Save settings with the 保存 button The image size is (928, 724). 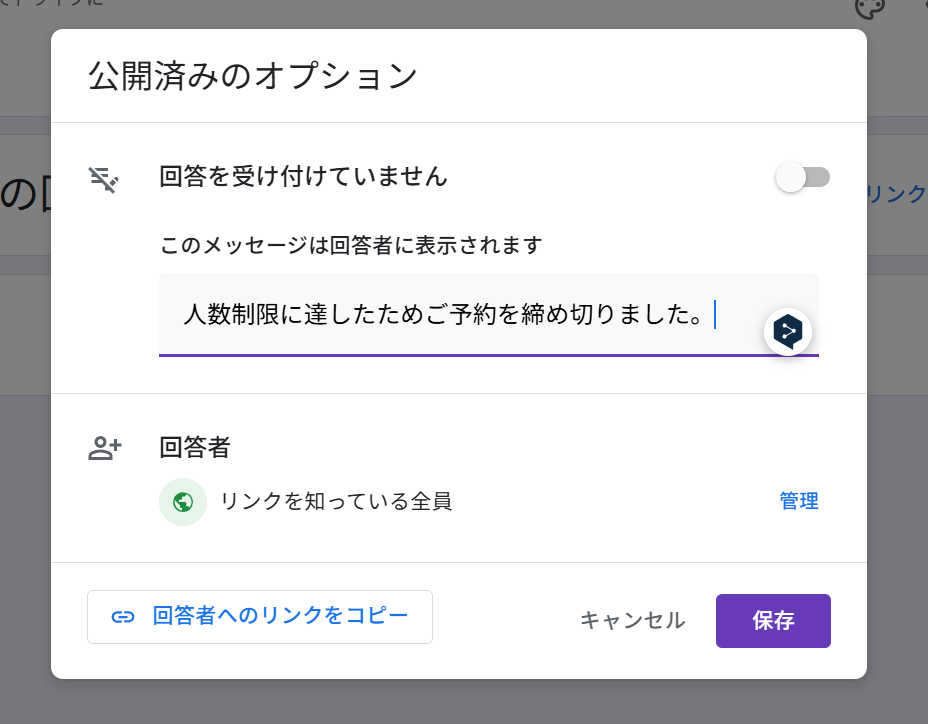pyautogui.click(x=774, y=621)
